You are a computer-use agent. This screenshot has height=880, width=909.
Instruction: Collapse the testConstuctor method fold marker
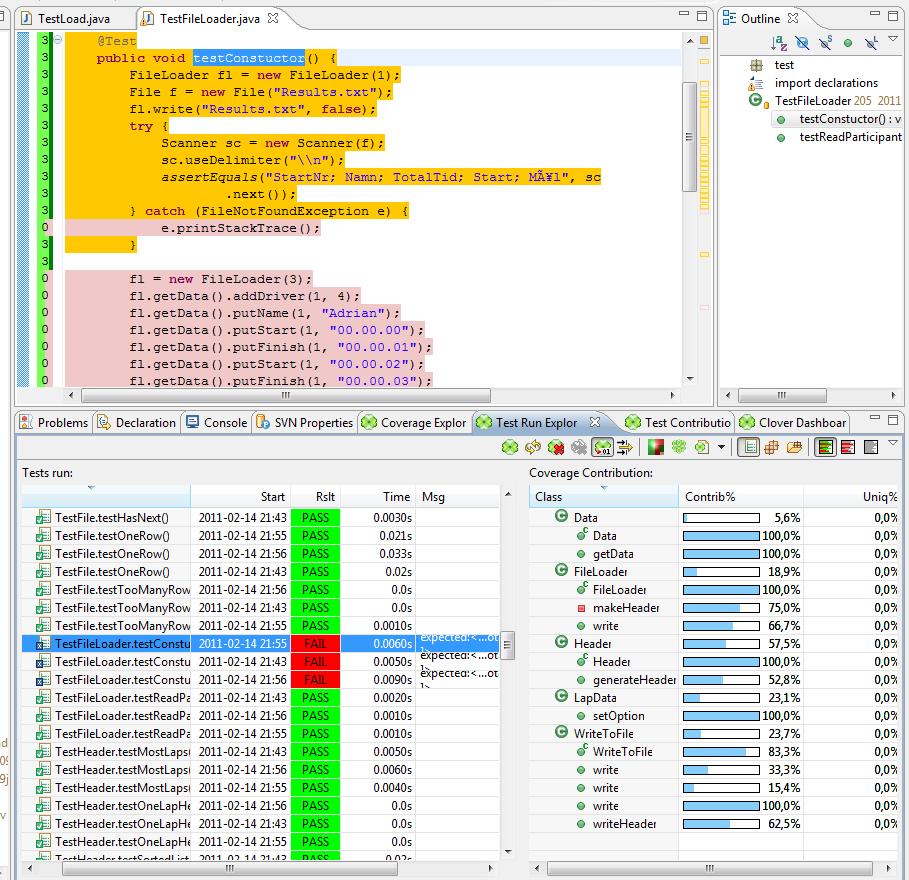[x=58, y=40]
